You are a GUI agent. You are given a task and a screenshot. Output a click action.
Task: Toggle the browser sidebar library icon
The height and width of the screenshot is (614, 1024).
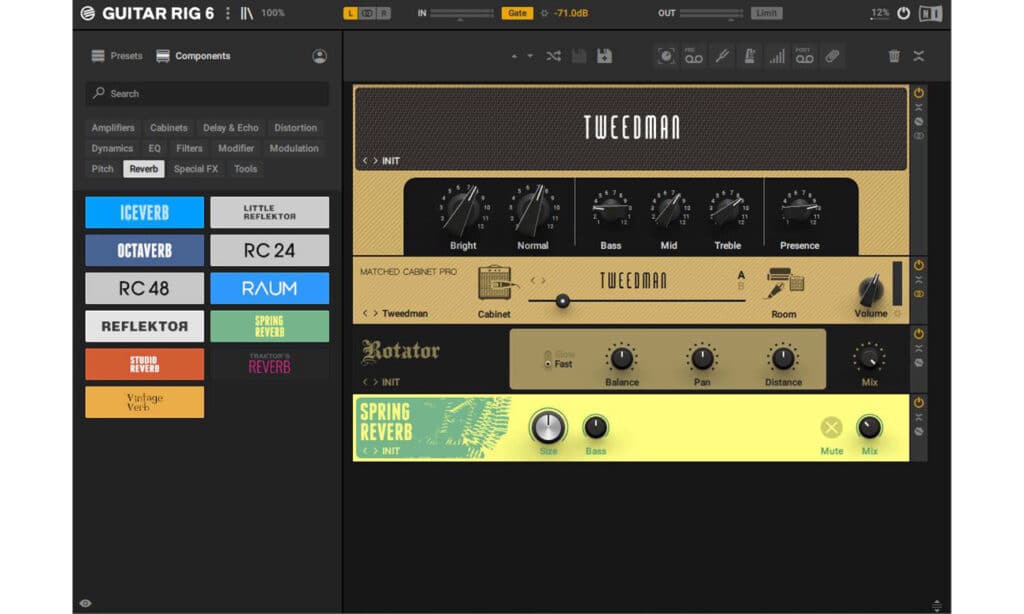coord(246,13)
